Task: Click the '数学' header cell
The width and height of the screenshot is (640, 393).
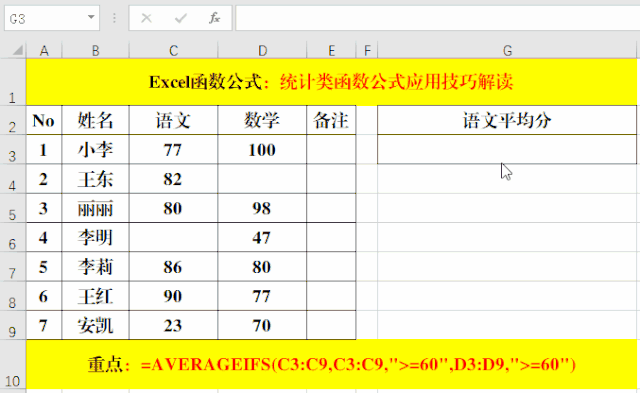Action: point(262,120)
